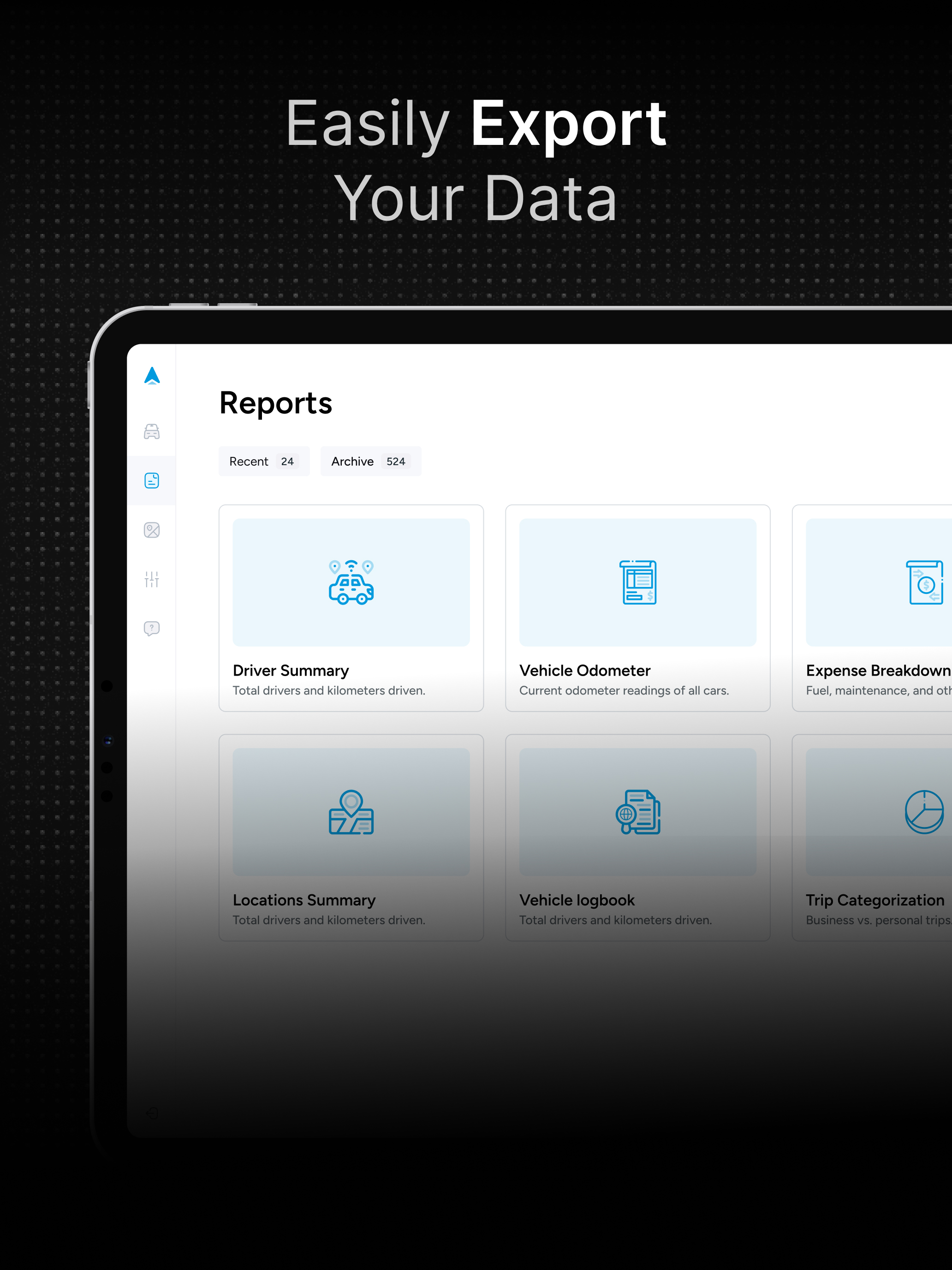Open the Vehicle logbook report title
Viewport: 952px width, 1270px height.
(x=577, y=900)
